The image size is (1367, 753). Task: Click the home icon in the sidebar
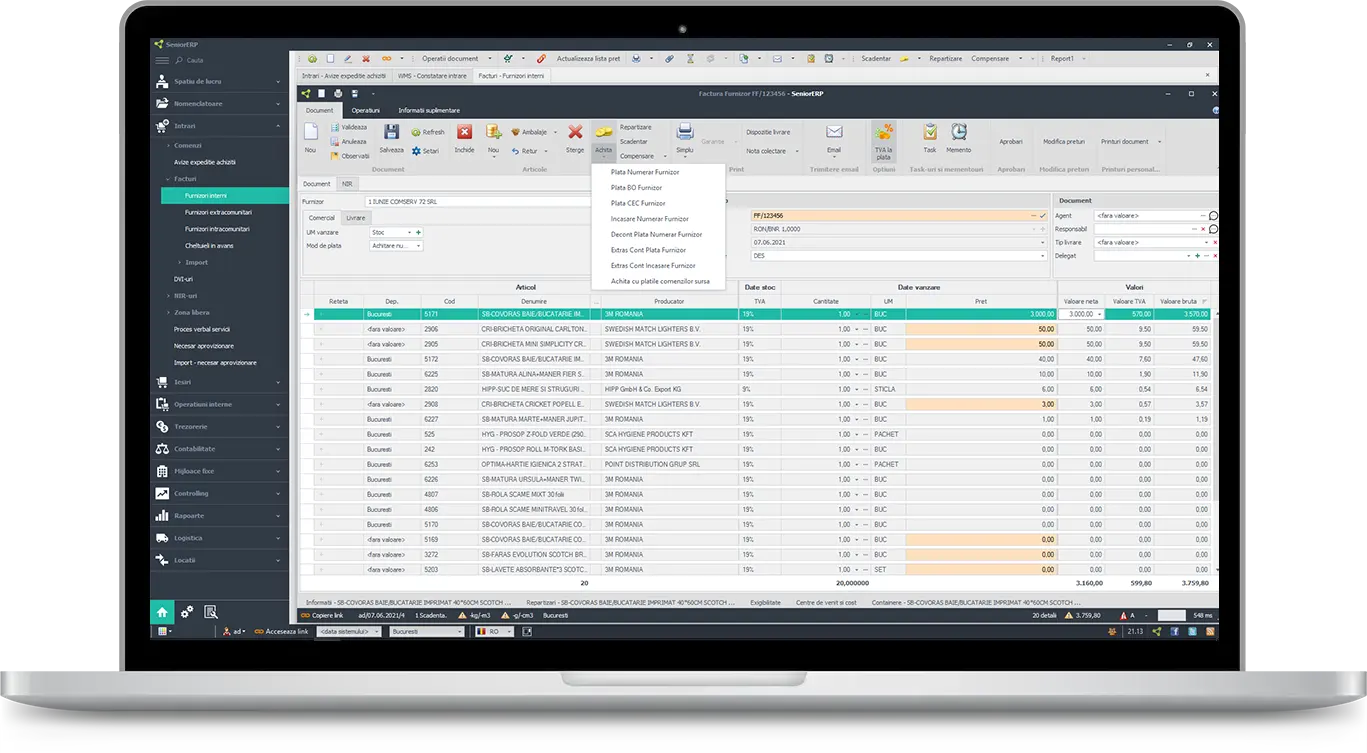click(x=163, y=611)
